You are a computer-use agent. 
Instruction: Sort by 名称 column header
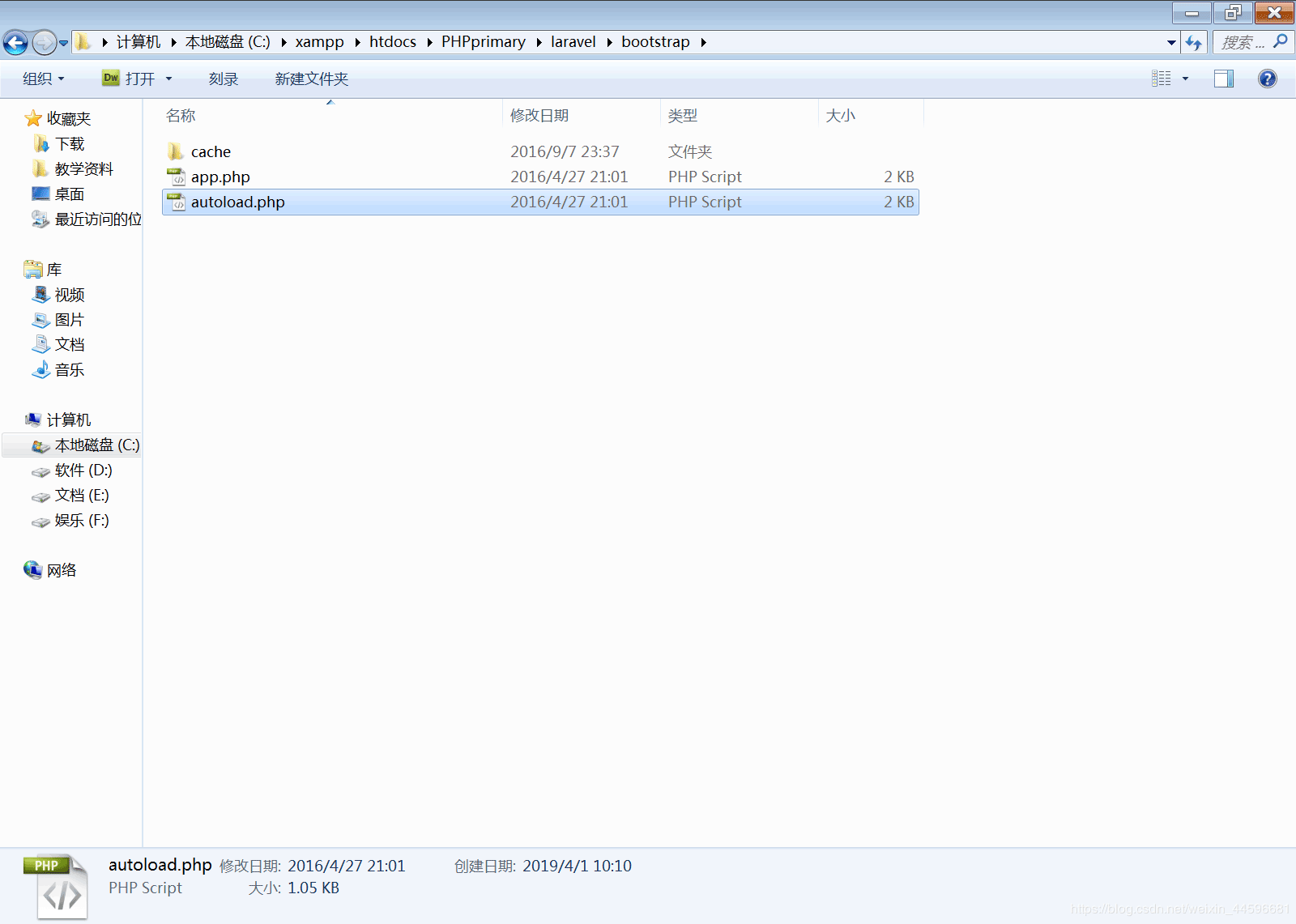181,116
